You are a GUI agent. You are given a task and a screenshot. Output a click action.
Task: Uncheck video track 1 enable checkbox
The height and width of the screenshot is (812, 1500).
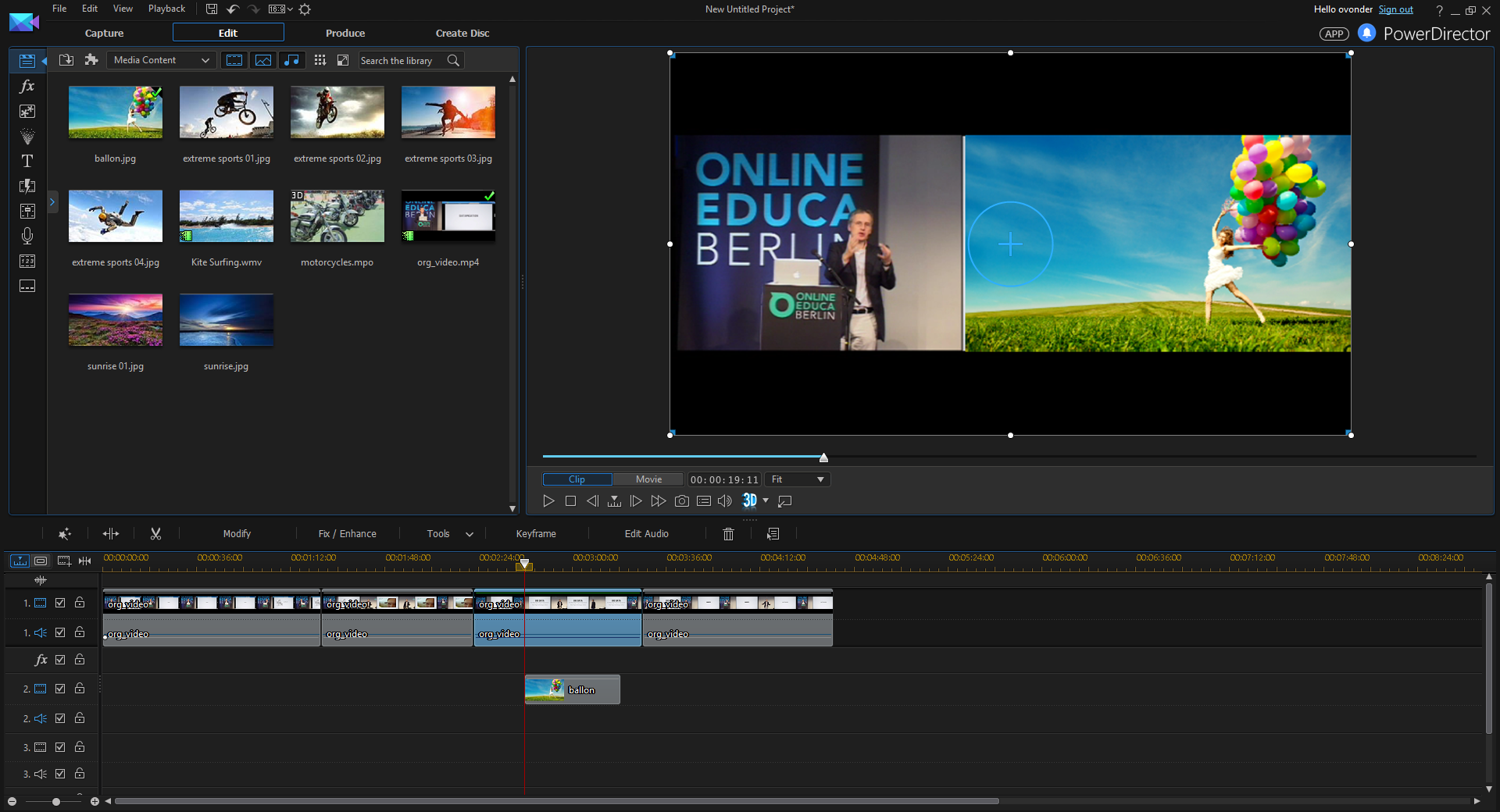(60, 603)
